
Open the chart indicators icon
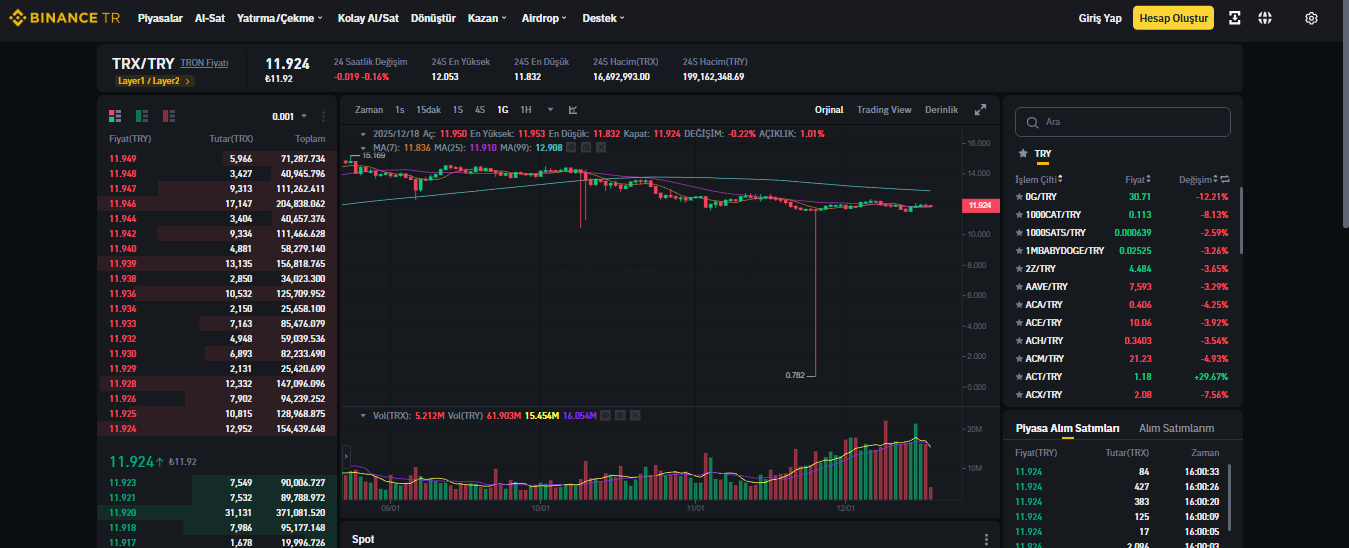(573, 110)
